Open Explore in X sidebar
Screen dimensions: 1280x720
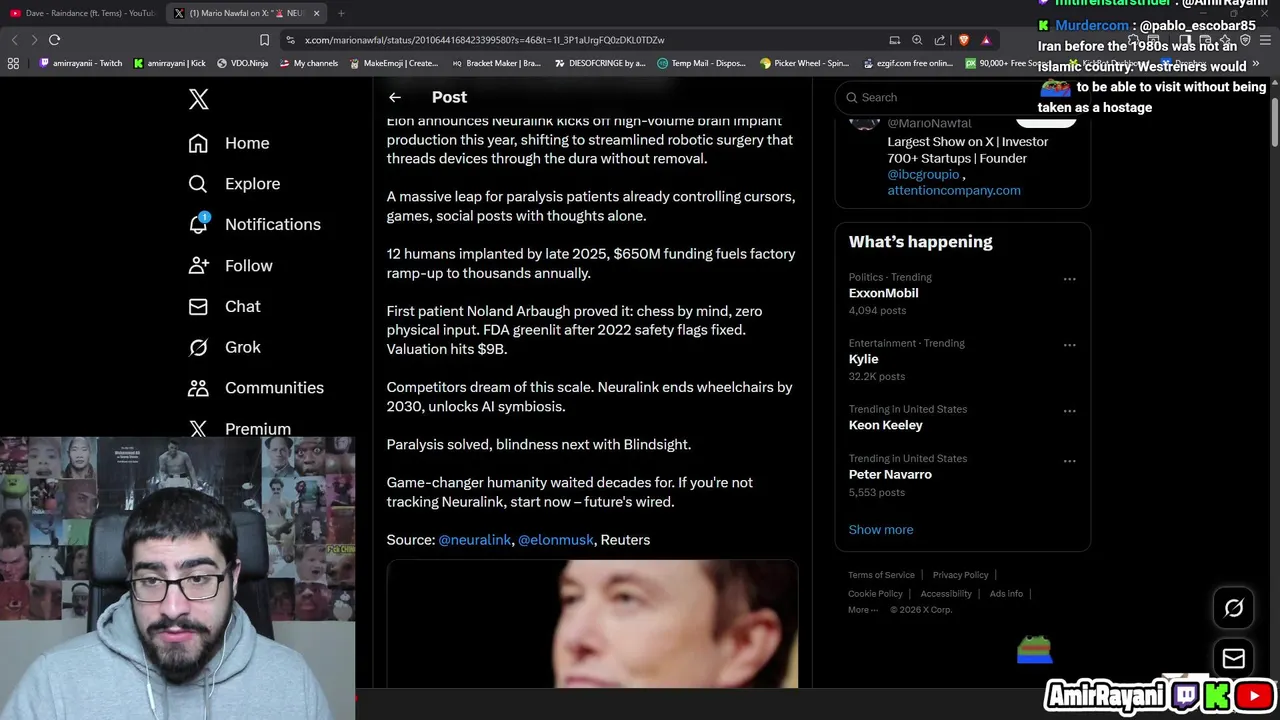point(234,184)
